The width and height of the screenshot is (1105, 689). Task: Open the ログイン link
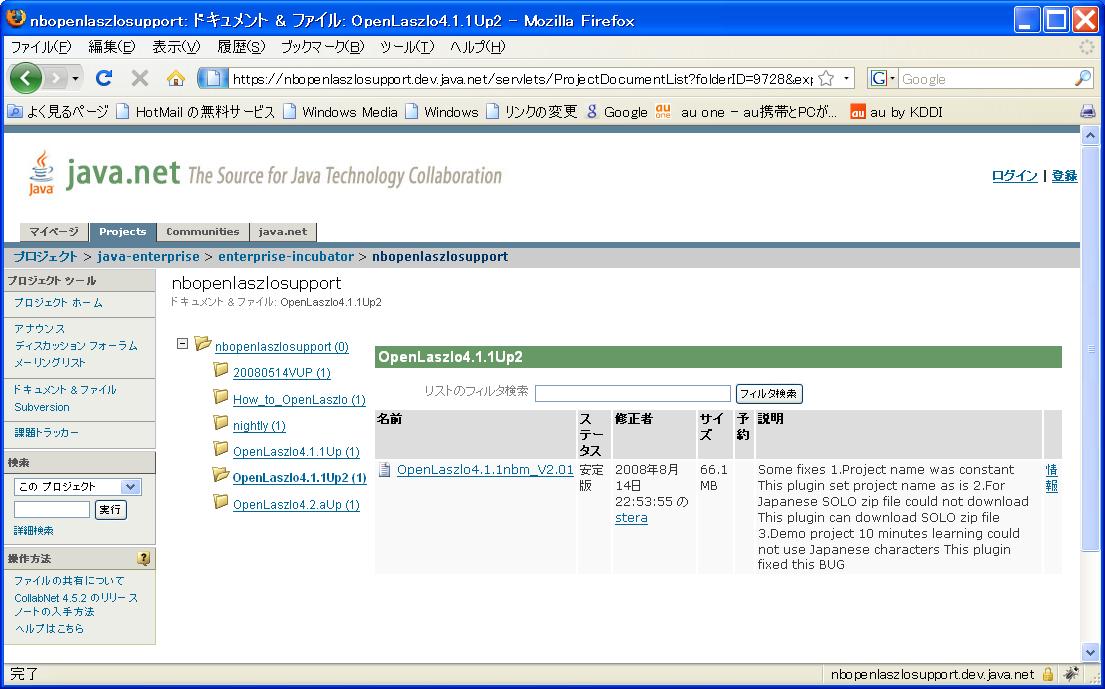pyautogui.click(x=1014, y=176)
